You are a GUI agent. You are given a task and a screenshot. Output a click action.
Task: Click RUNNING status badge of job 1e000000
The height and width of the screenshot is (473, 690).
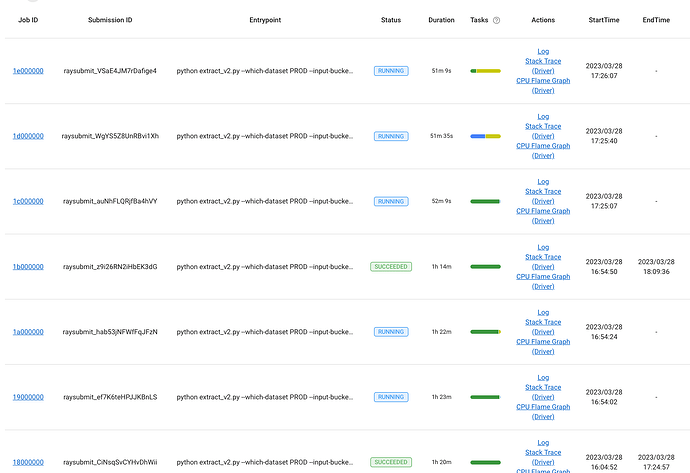391,71
